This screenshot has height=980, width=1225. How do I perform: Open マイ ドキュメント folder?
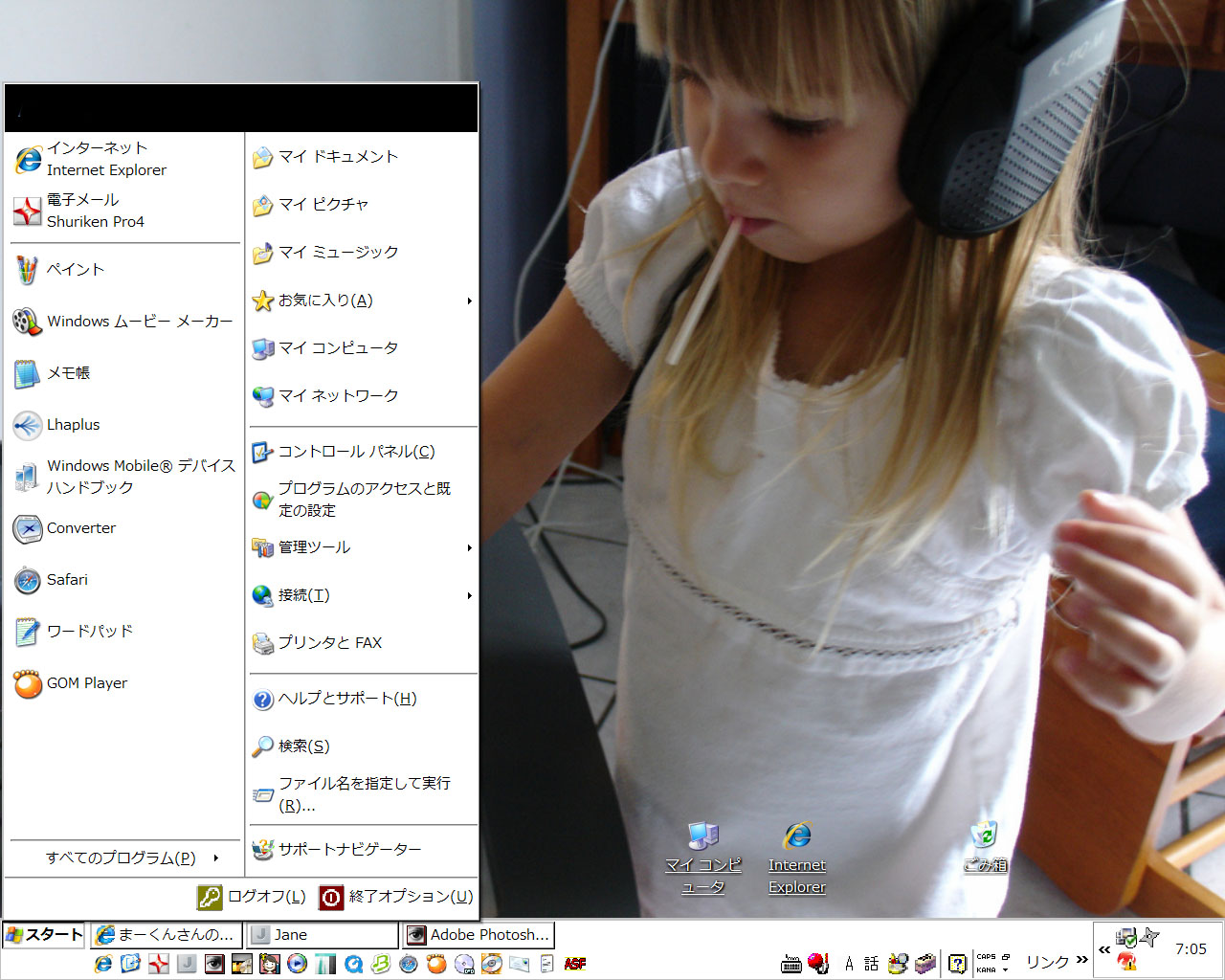[363, 157]
